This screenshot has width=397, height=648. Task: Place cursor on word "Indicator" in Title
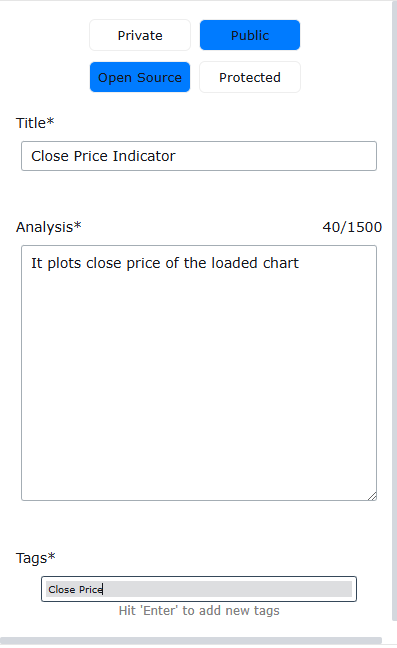pos(144,156)
